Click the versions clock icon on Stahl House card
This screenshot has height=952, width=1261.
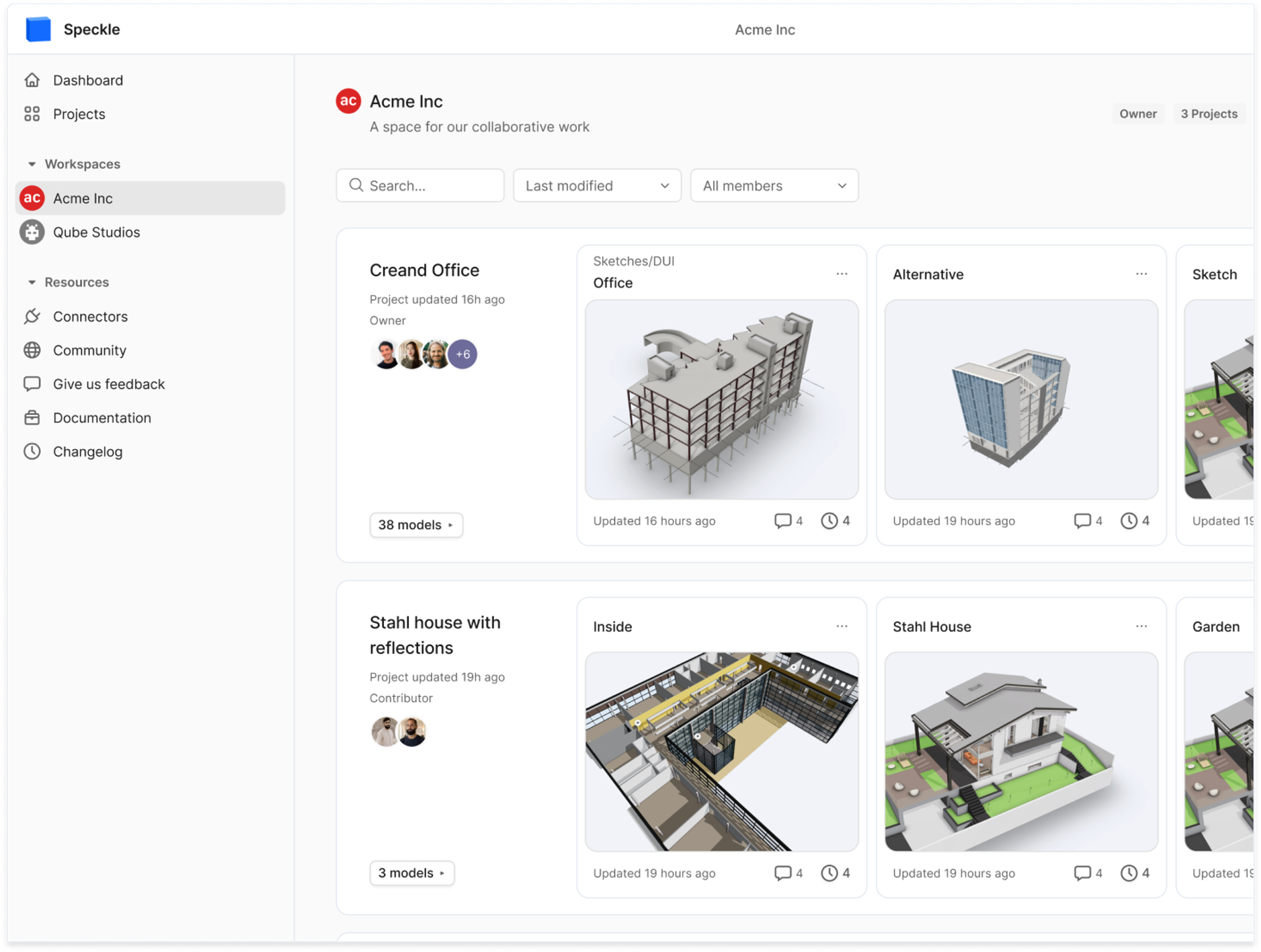(1129, 873)
